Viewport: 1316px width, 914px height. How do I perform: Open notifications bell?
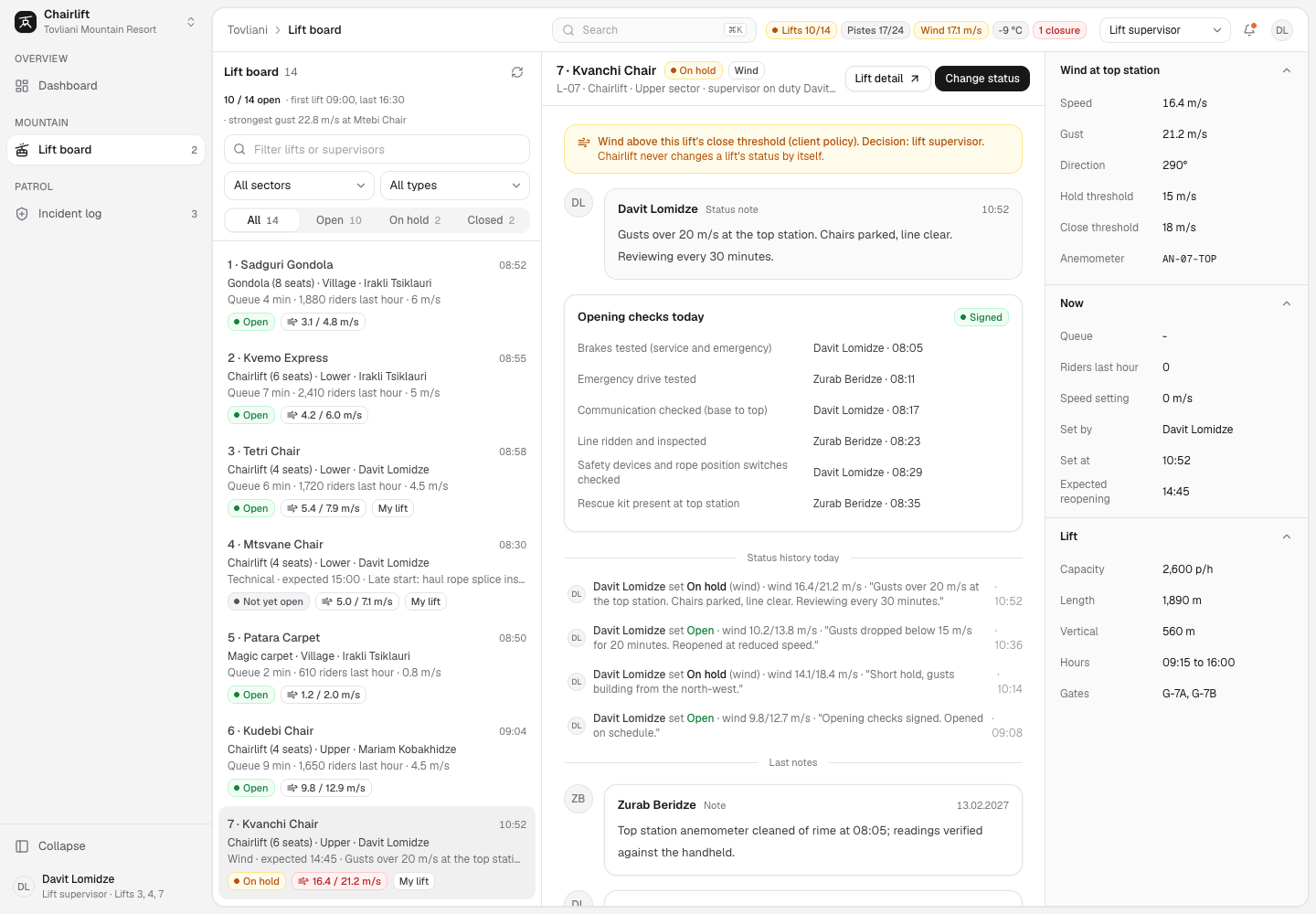(x=1249, y=30)
